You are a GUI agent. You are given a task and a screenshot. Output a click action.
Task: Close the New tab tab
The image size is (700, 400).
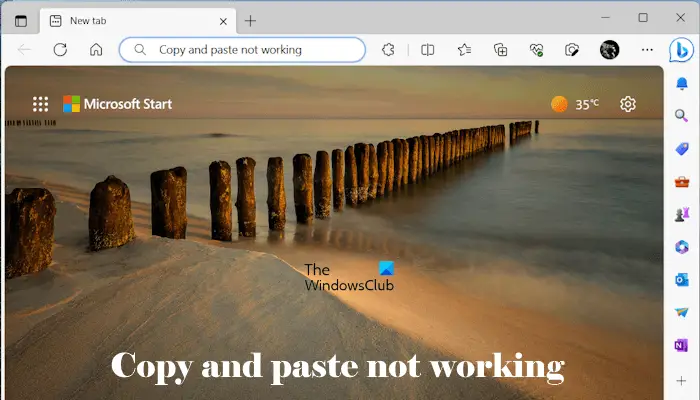click(x=223, y=21)
